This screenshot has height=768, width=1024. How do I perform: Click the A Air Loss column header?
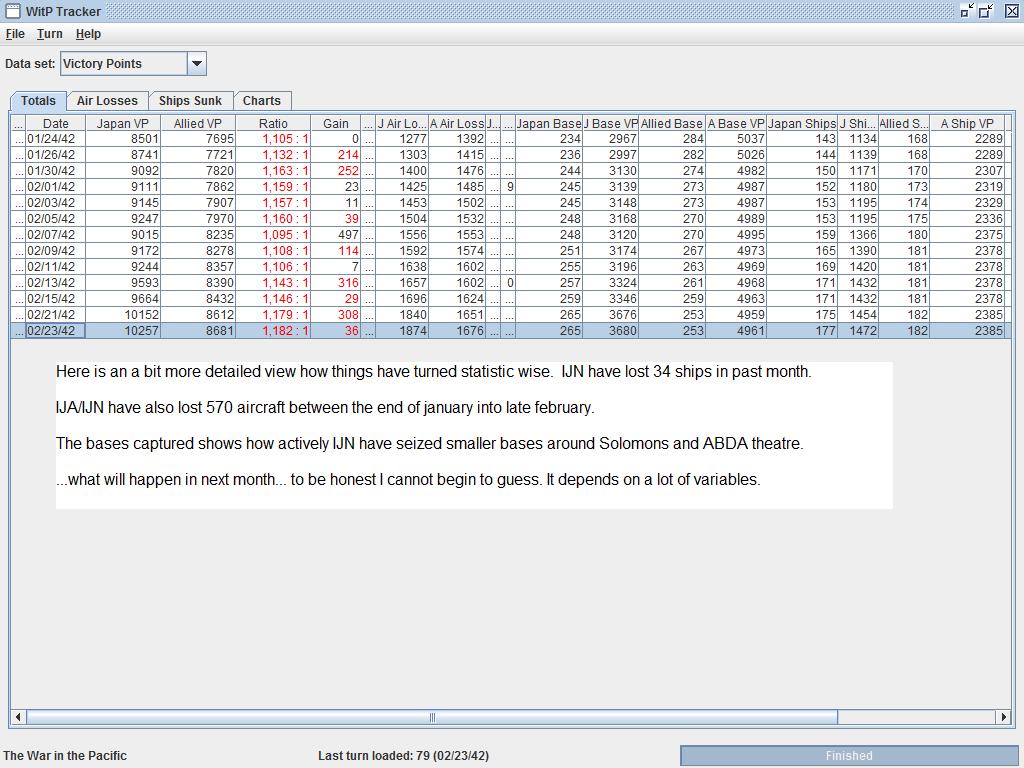point(456,123)
